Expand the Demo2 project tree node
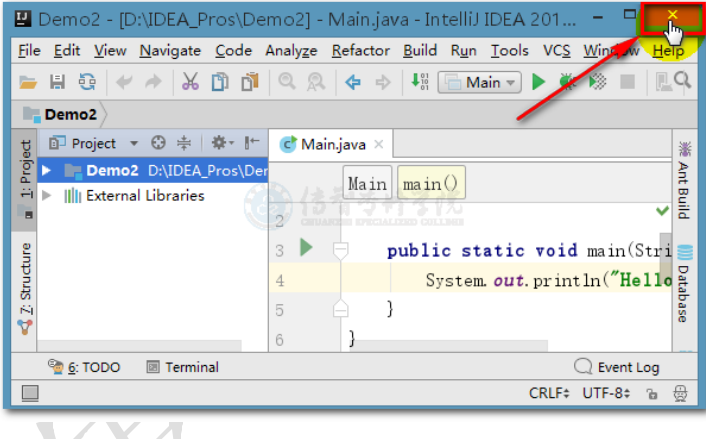The width and height of the screenshot is (706, 439). pos(46,171)
